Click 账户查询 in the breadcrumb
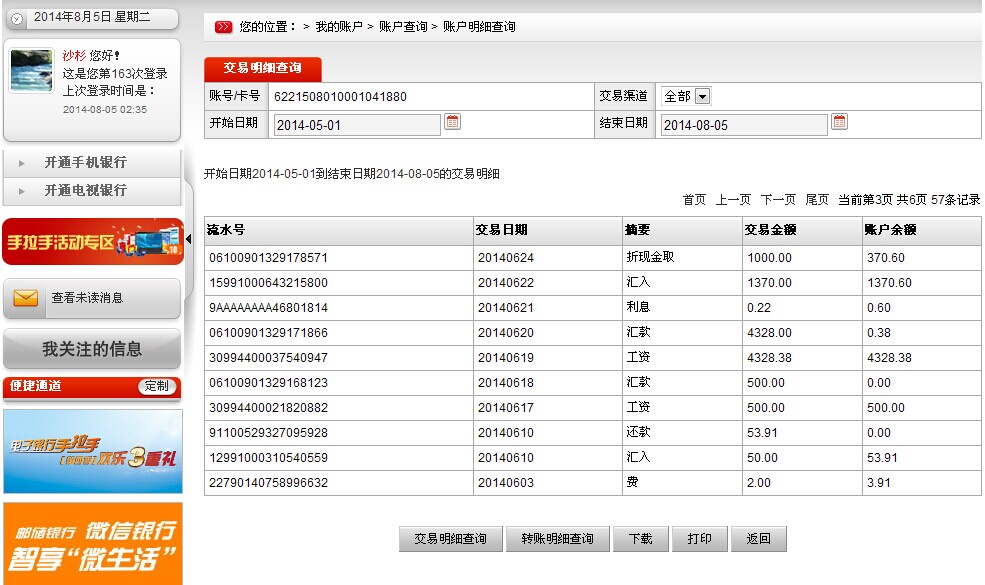 click(403, 27)
